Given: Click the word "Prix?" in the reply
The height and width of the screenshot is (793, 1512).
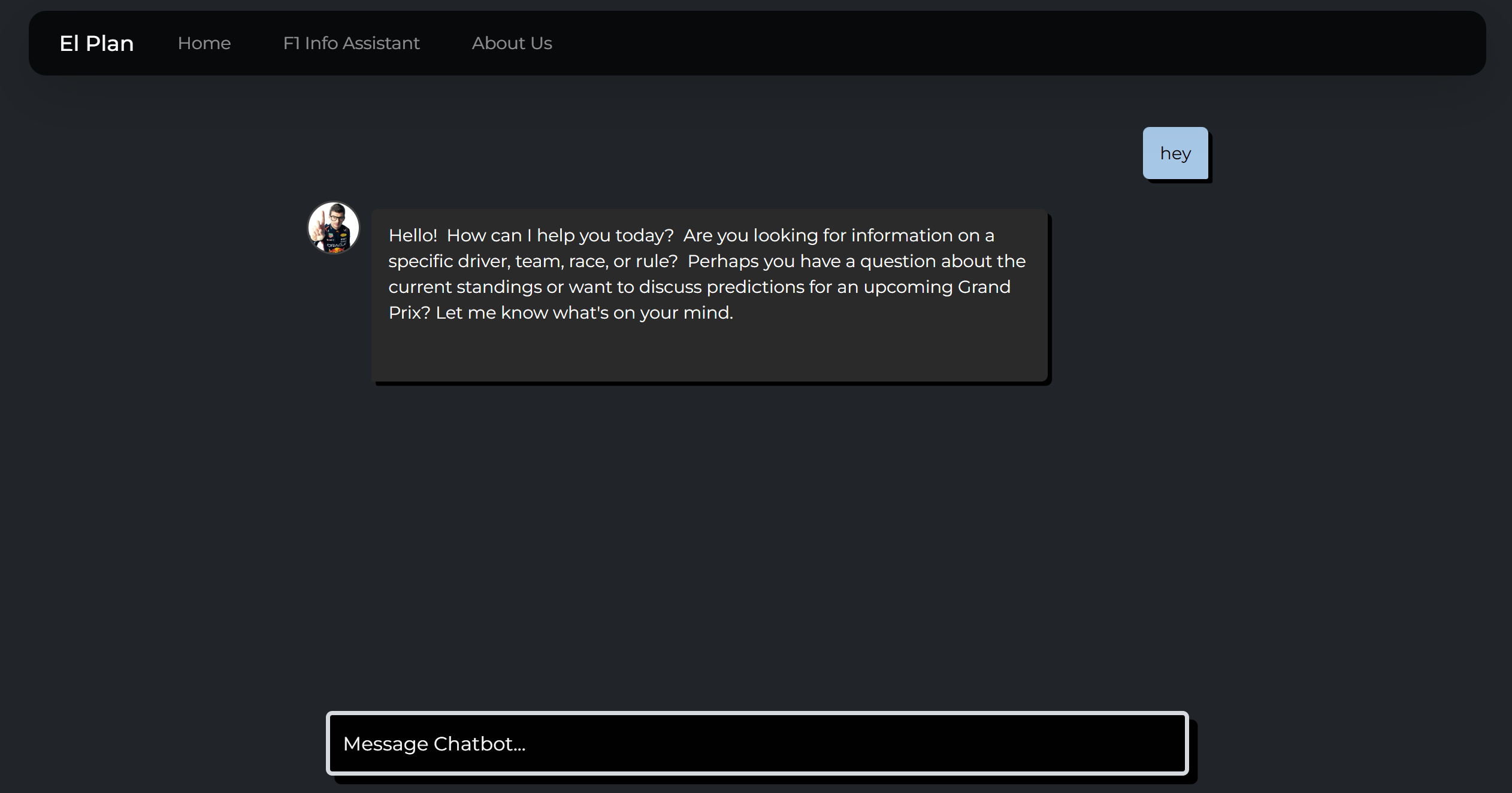Looking at the screenshot, I should coord(409,313).
